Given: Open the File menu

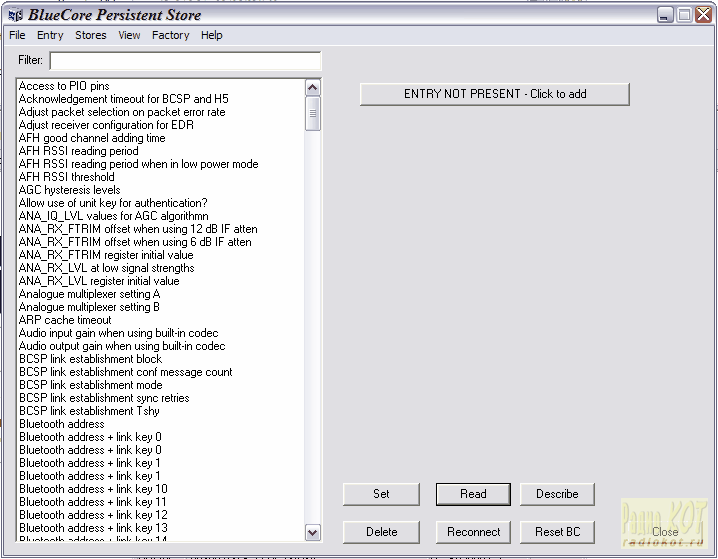Looking at the screenshot, I should coord(17,35).
